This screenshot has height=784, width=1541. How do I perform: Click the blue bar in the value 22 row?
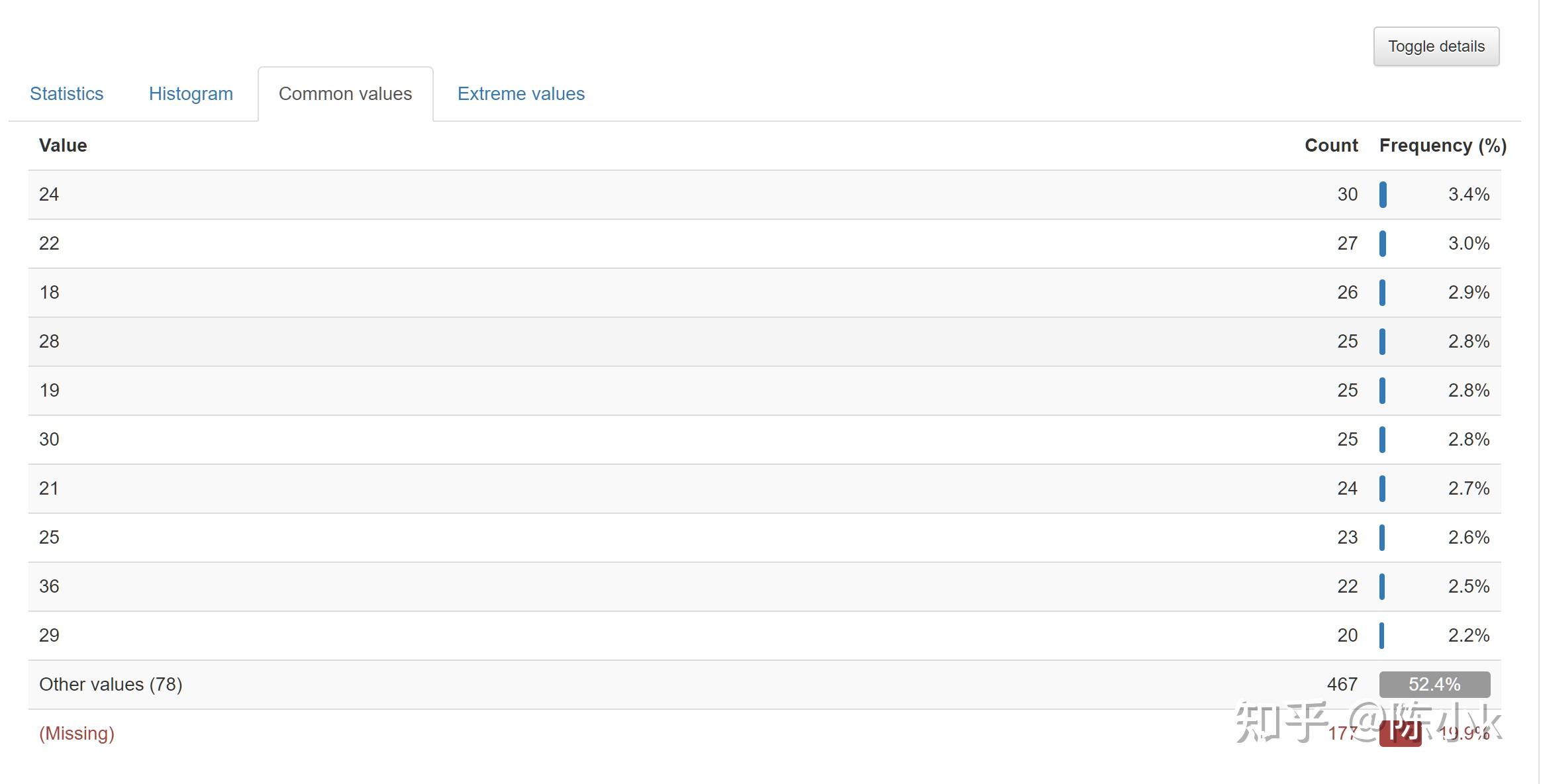click(1383, 244)
